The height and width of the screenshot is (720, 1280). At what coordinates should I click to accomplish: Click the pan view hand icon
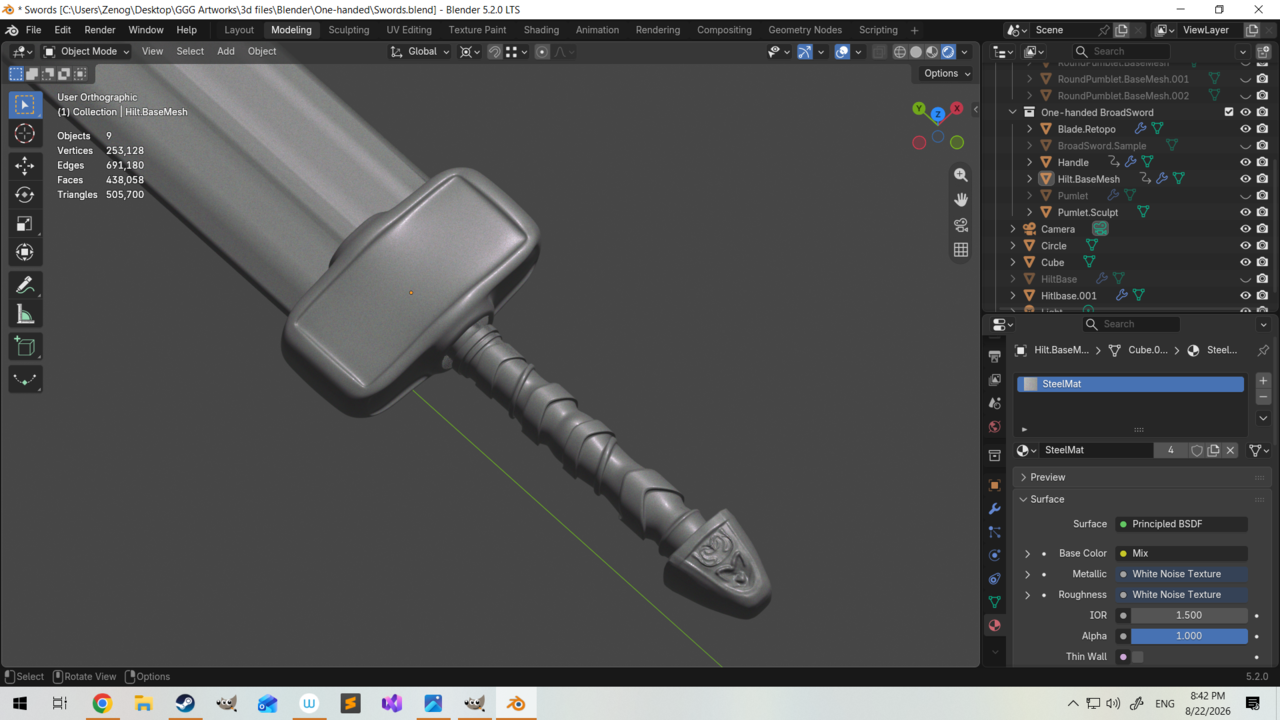961,200
